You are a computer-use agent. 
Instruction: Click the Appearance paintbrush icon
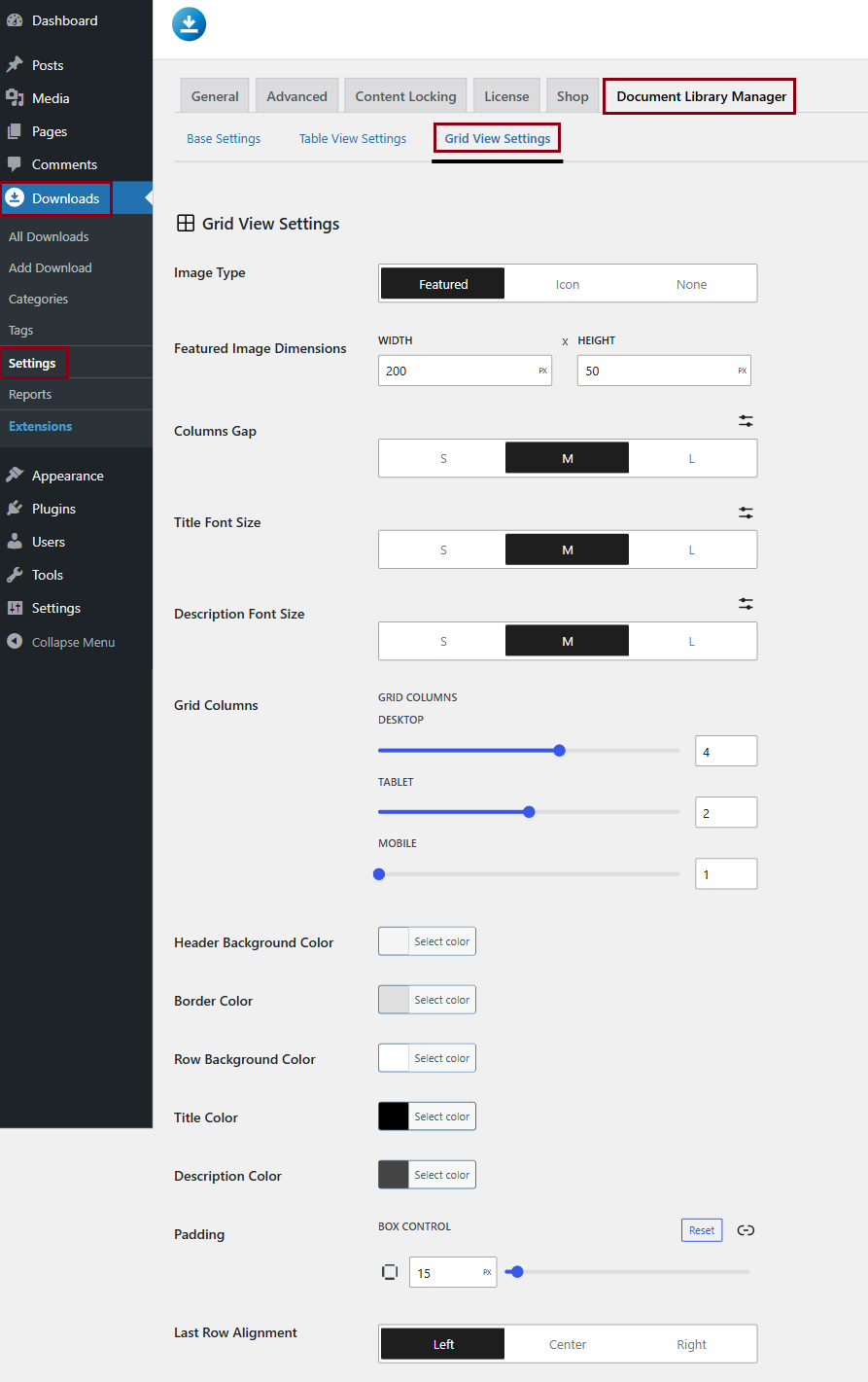15,476
